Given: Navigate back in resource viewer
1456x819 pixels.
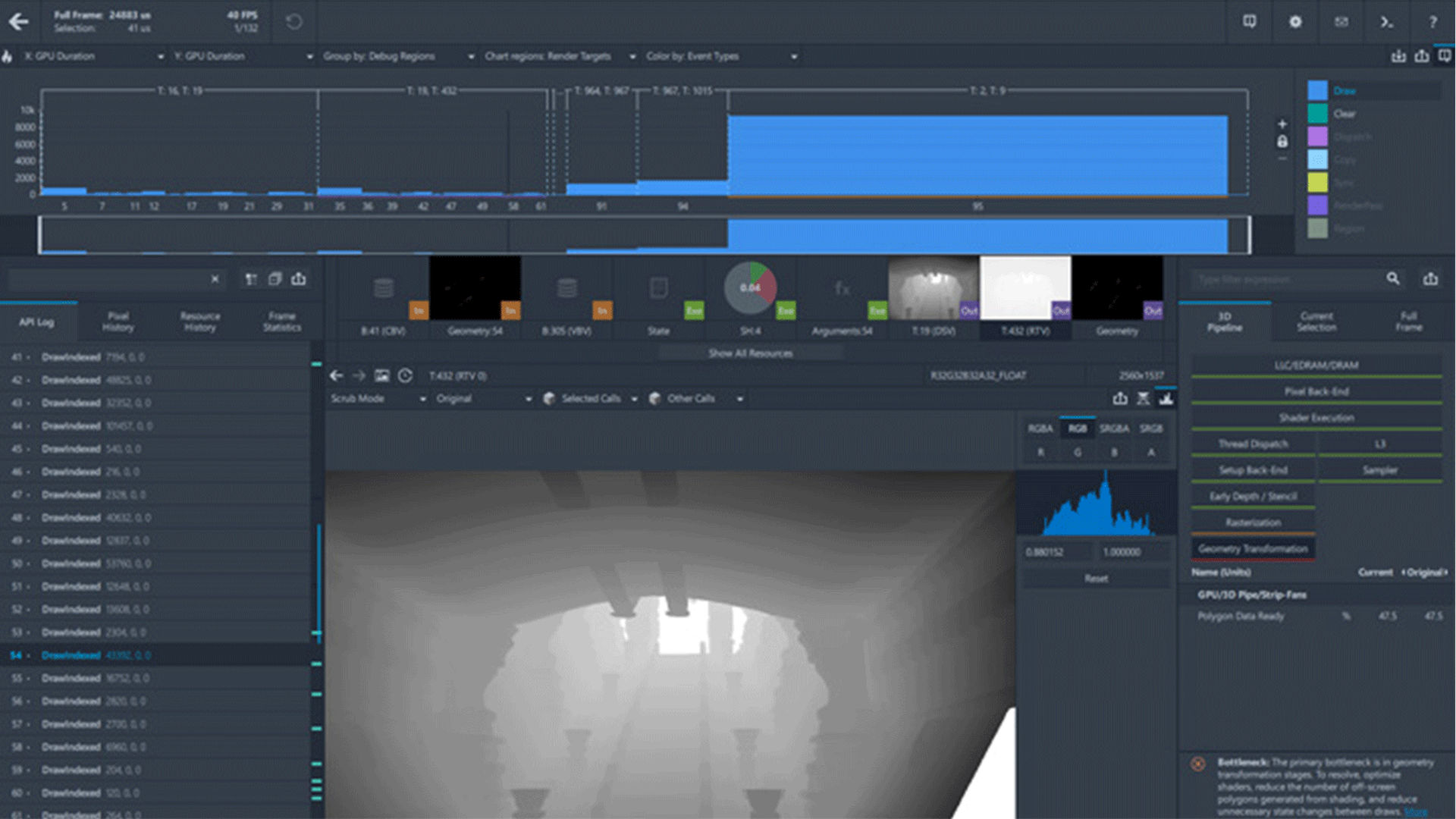Looking at the screenshot, I should pos(337,375).
